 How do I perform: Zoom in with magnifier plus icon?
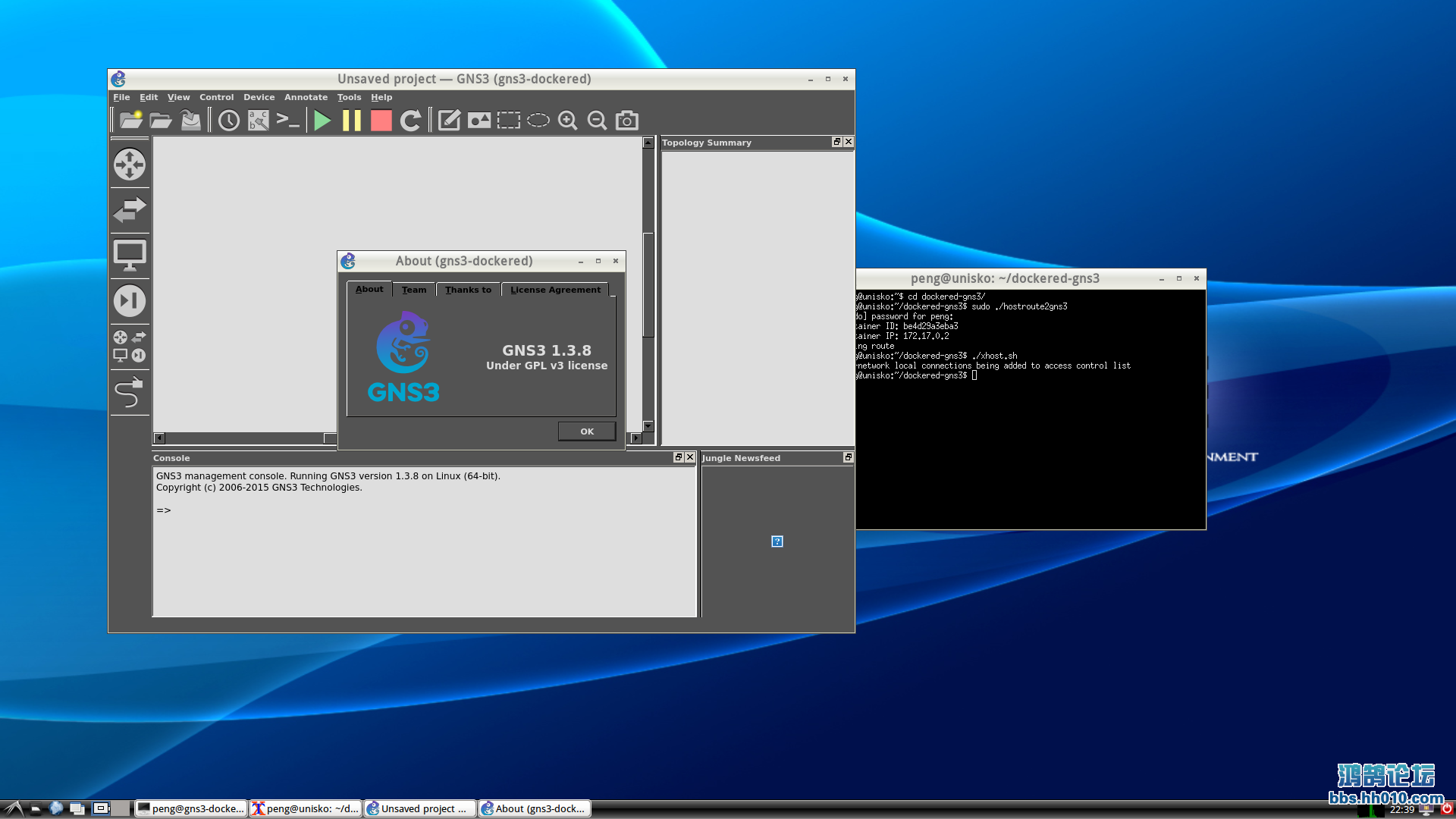[567, 120]
